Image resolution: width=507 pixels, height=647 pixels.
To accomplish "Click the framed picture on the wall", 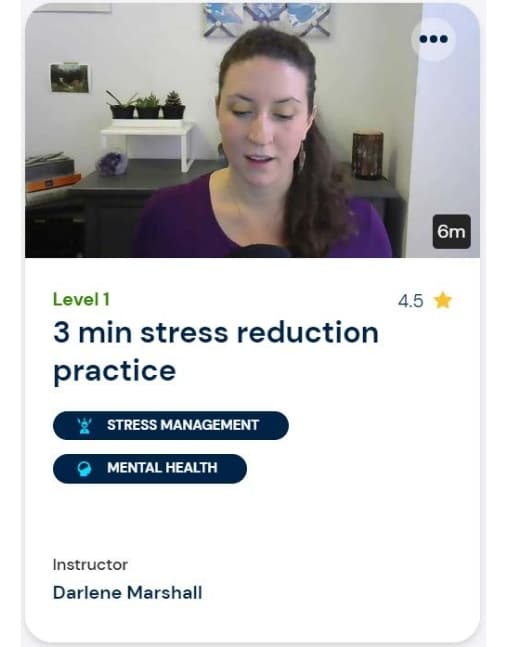I will pos(69,78).
